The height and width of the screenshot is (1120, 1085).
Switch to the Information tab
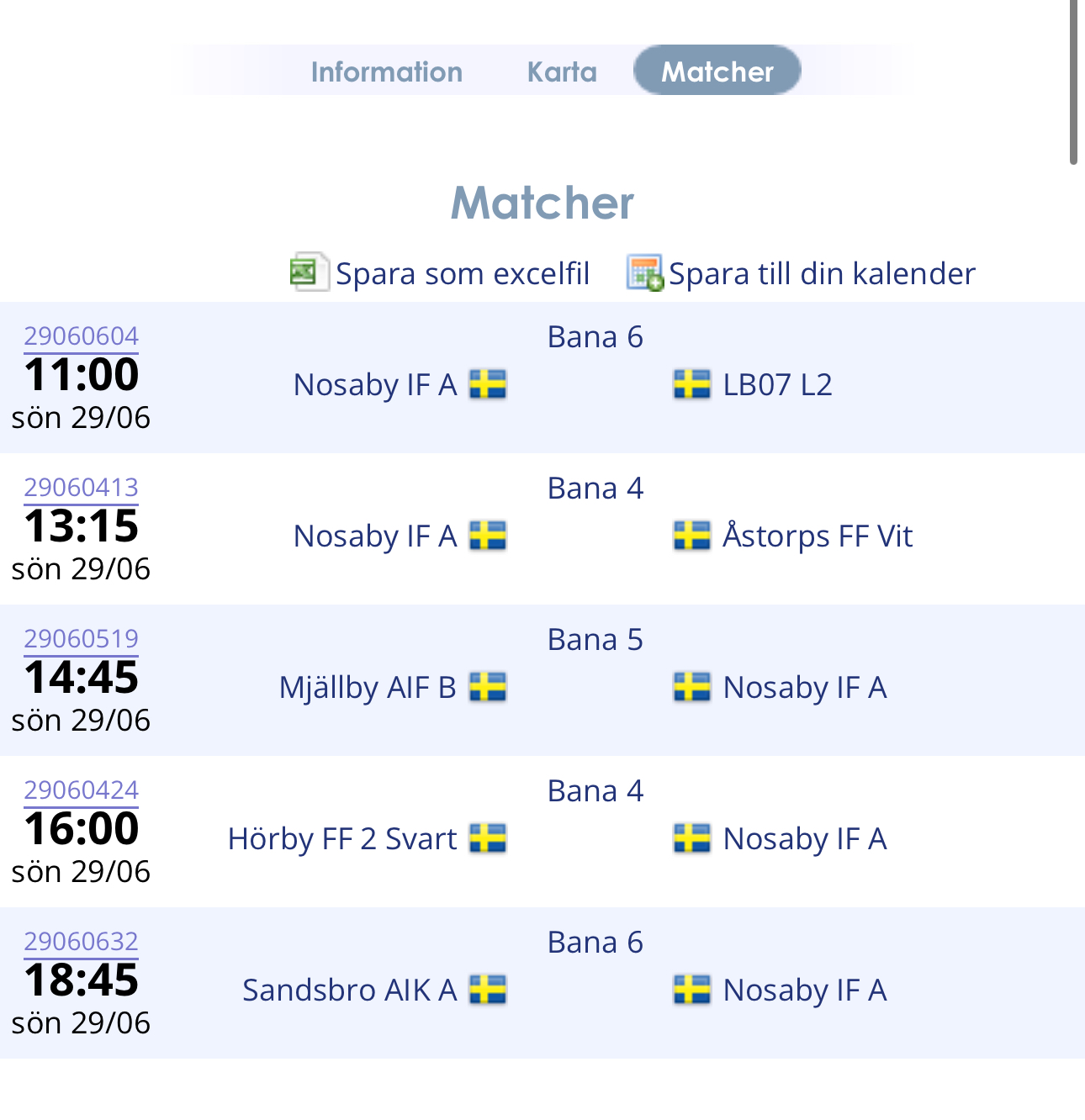tap(386, 71)
